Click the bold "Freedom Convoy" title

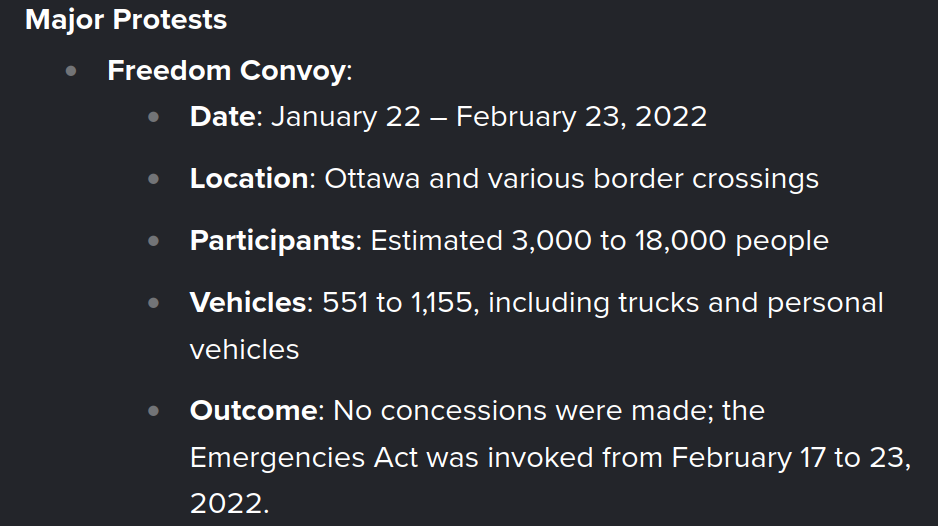tap(227, 71)
